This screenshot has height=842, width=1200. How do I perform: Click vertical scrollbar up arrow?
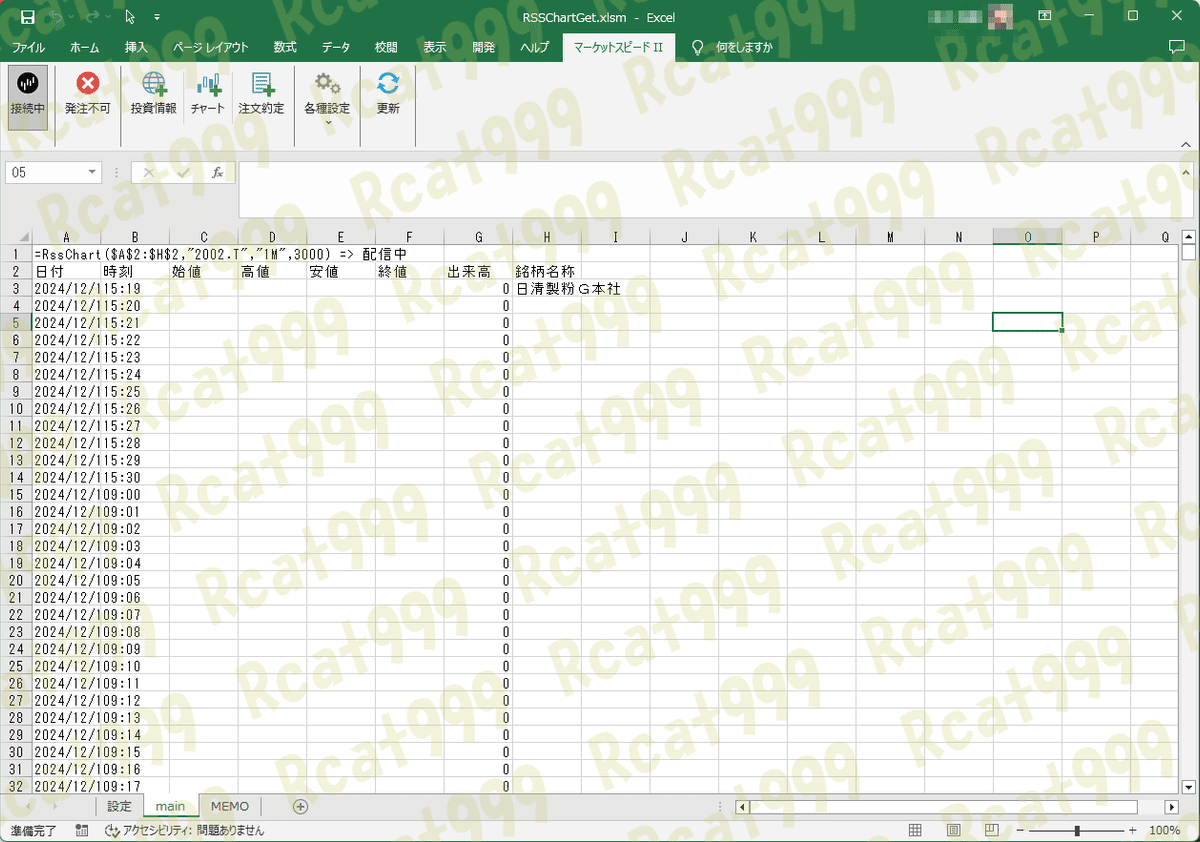click(x=1189, y=237)
